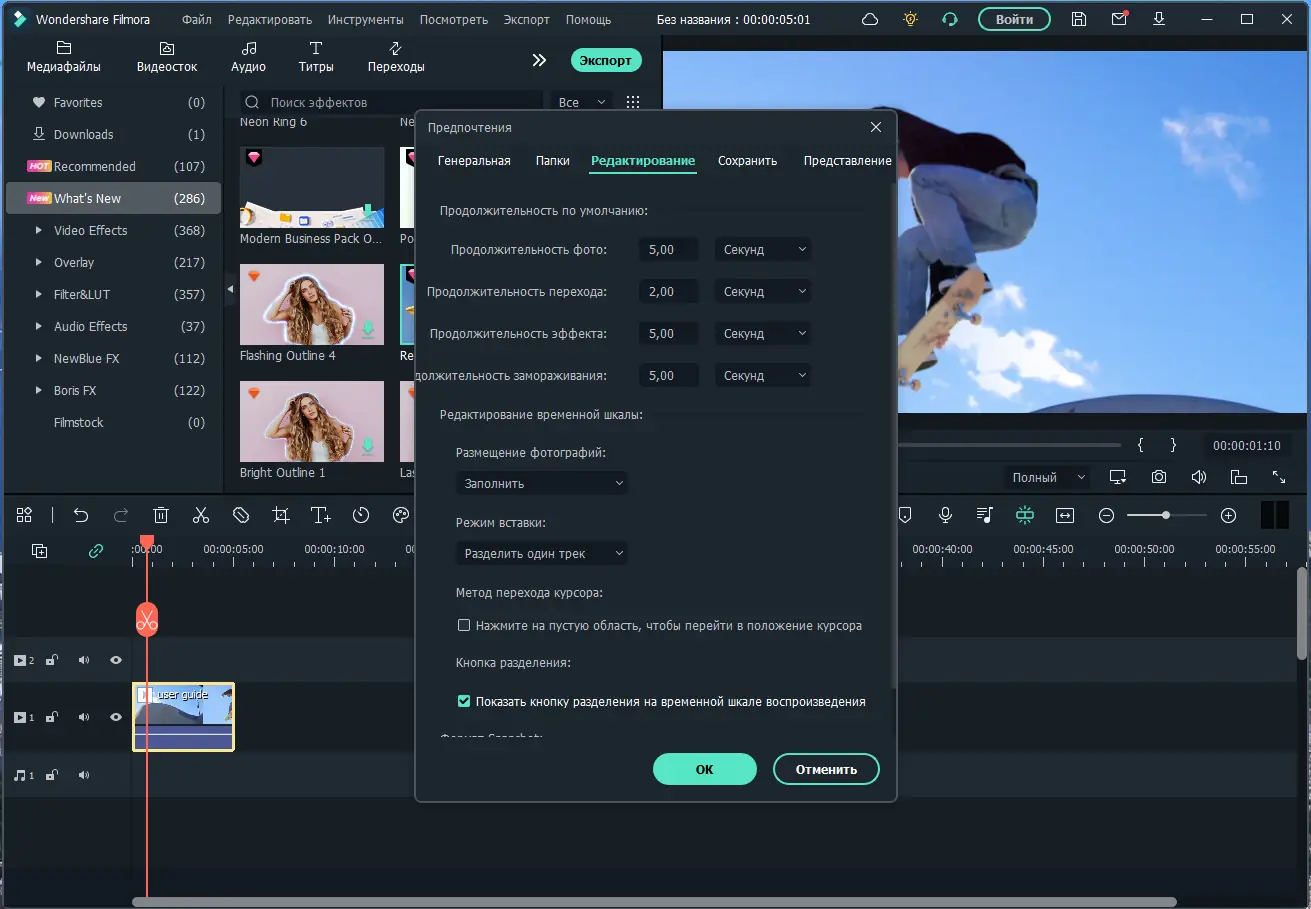Select the Crop tool icon

pyautogui.click(x=281, y=515)
